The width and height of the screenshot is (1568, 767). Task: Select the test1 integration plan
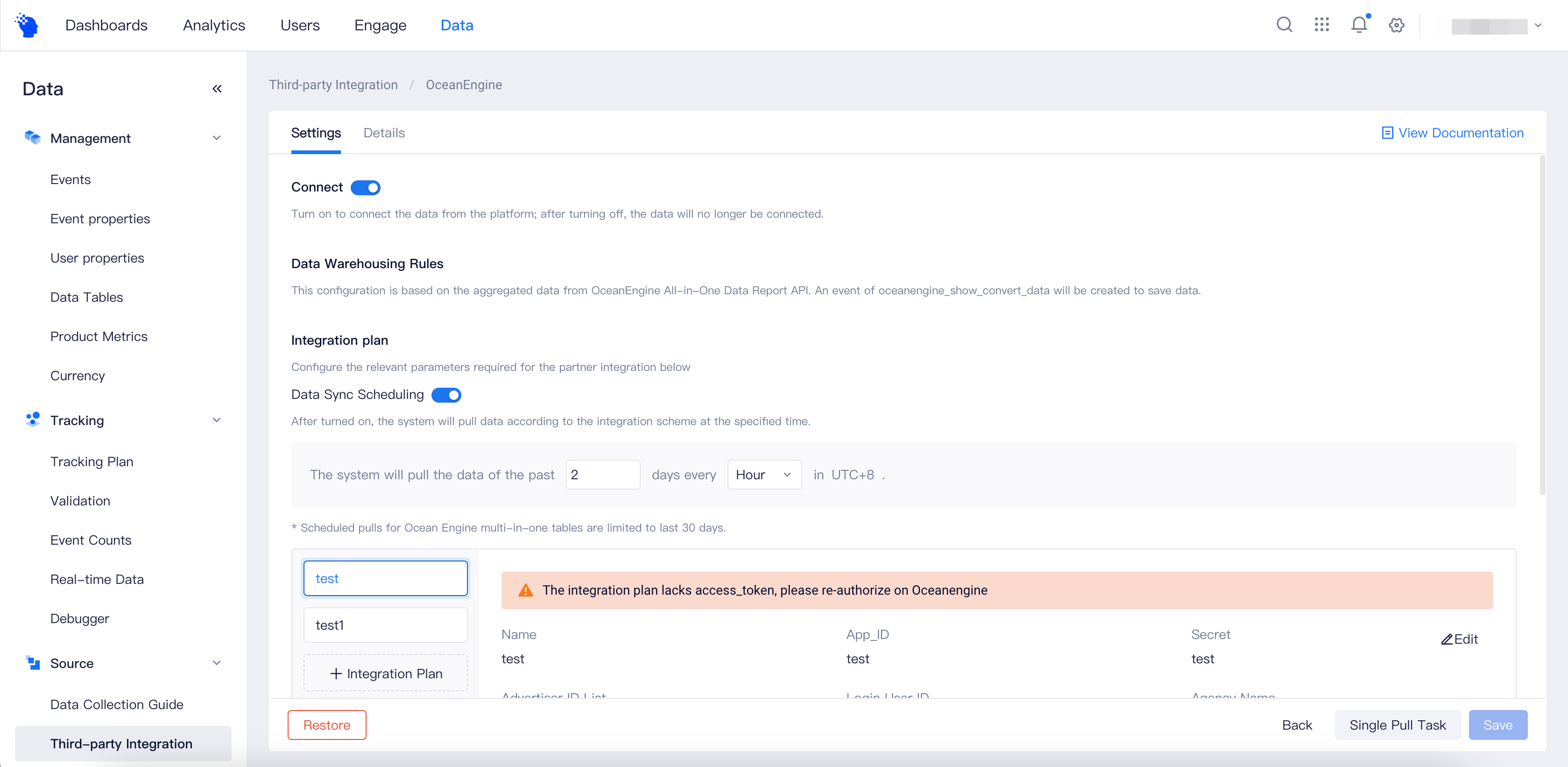[x=385, y=625]
